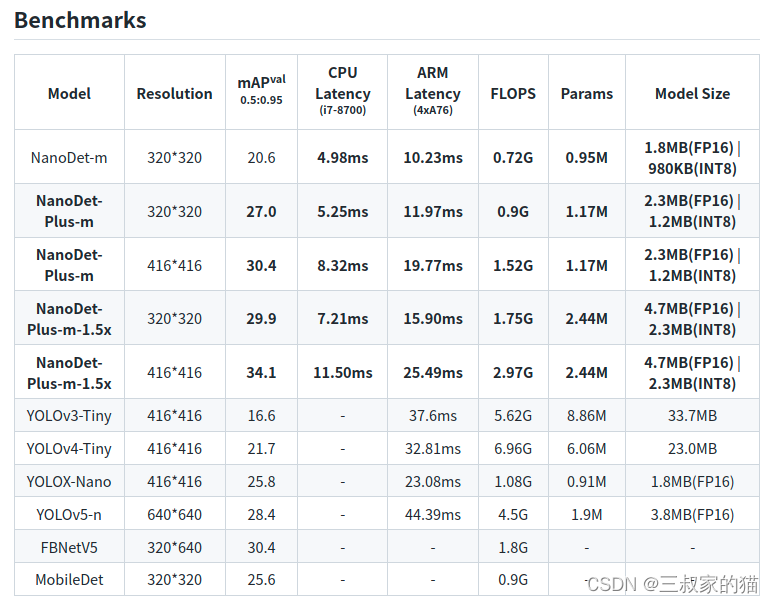774x603 pixels.
Task: Select the FLOPS value "1.08G"
Action: point(513,482)
